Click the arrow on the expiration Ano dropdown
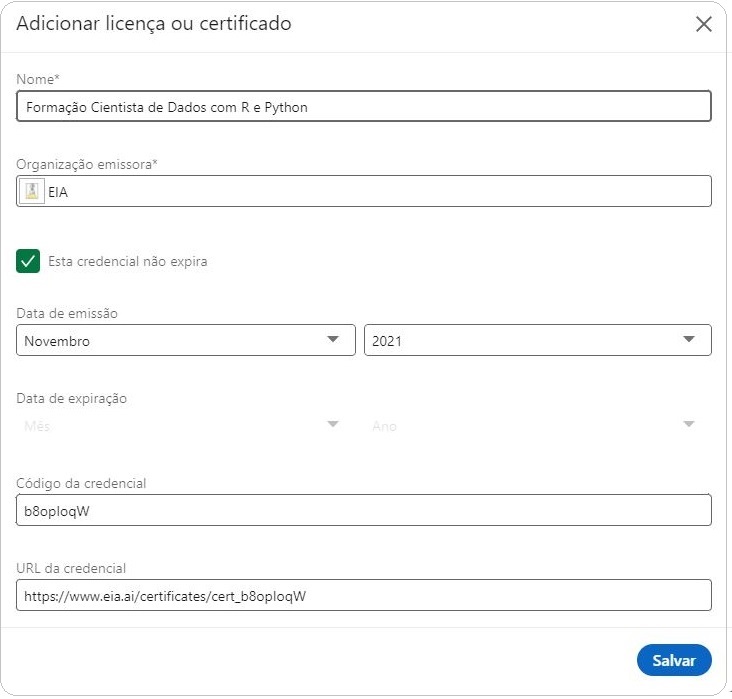The height and width of the screenshot is (699, 732). point(689,425)
